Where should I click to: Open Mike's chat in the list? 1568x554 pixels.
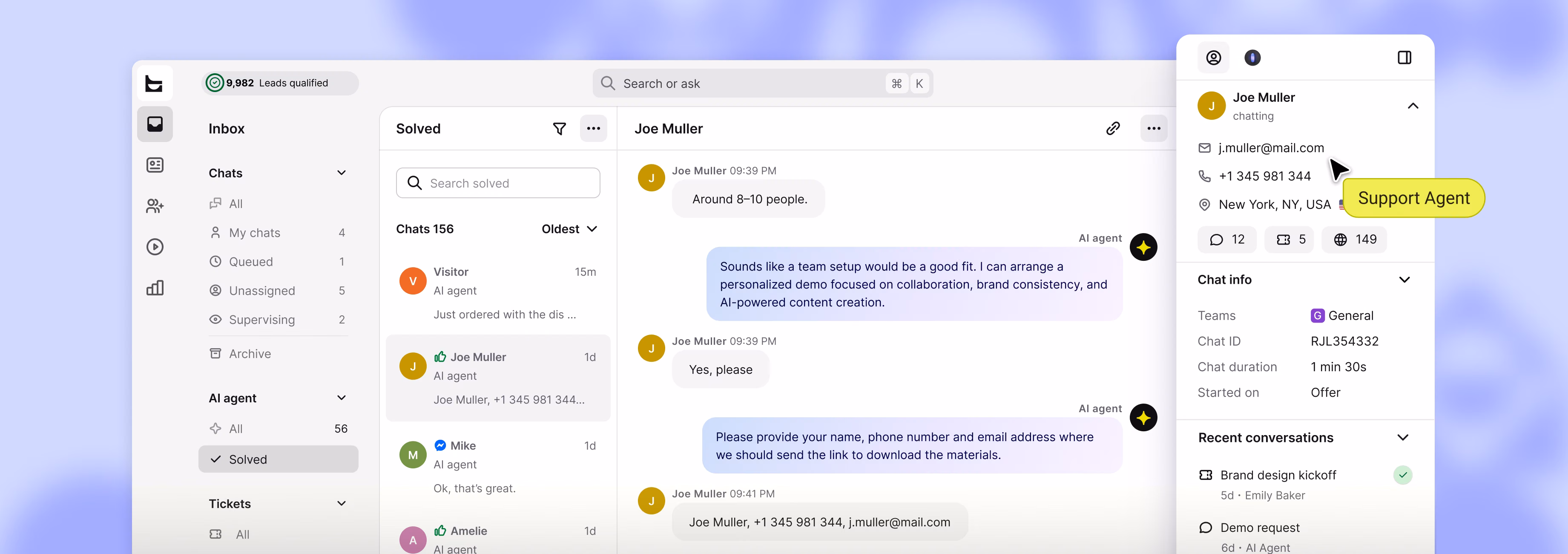498,467
